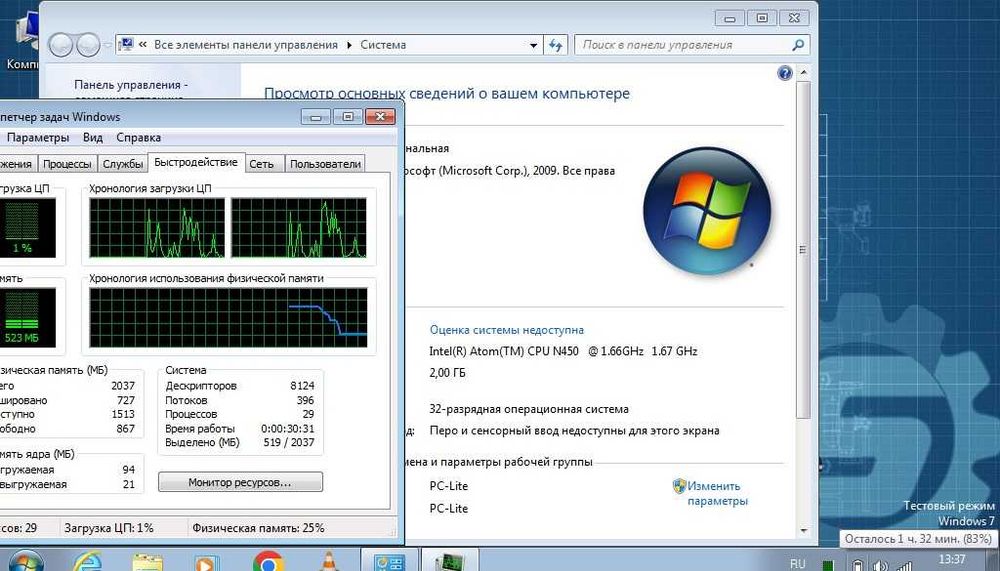Click the 32-разрядная операционная система text
This screenshot has height=571, width=1000.
(529, 409)
